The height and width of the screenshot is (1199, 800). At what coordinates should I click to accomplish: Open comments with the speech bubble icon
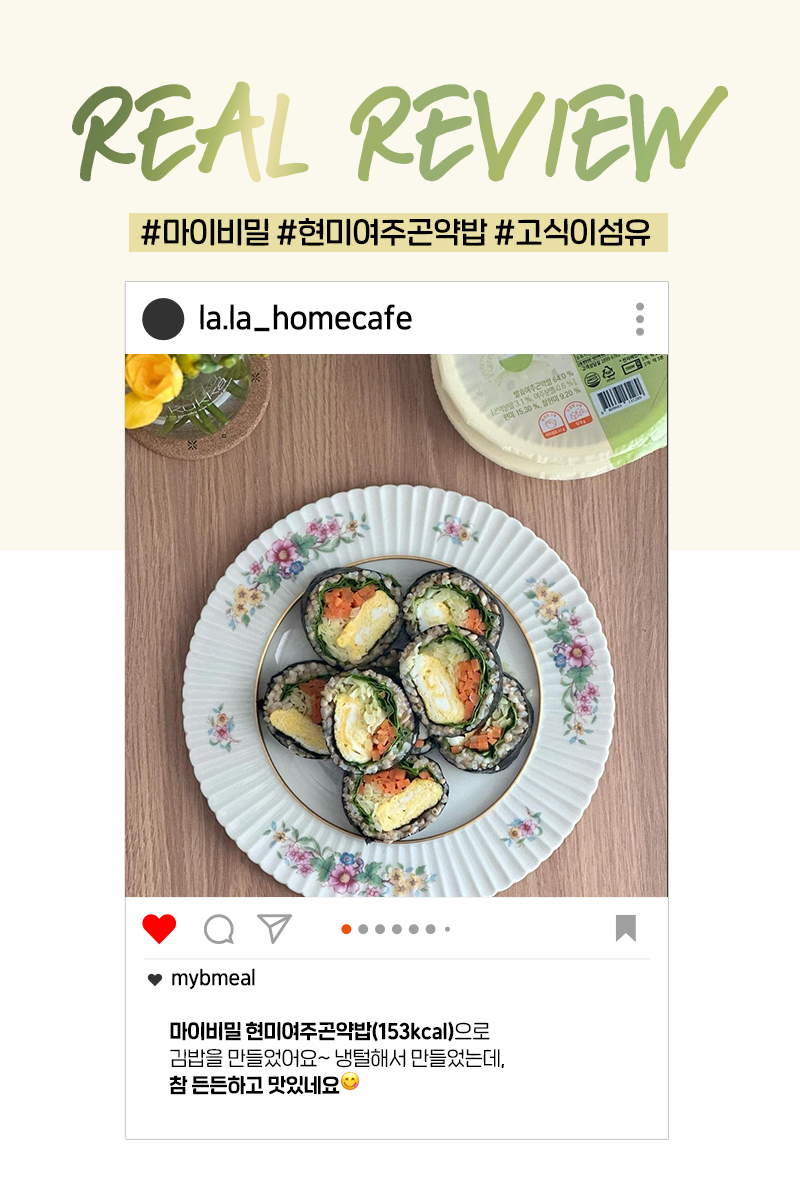[219, 929]
